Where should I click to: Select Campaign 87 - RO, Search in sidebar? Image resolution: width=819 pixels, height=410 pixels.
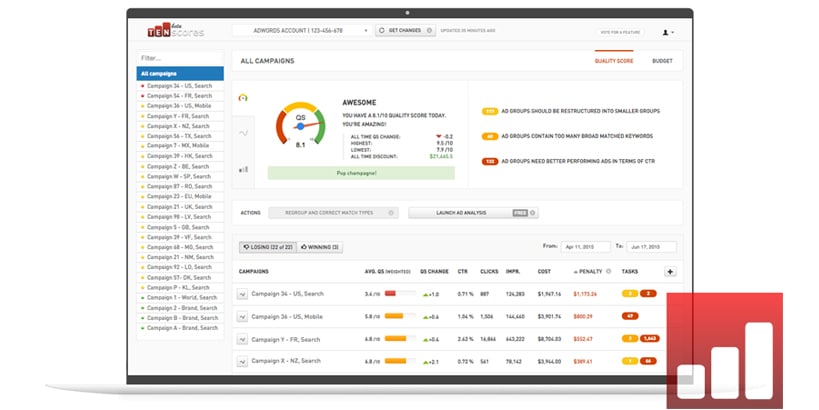coord(180,186)
